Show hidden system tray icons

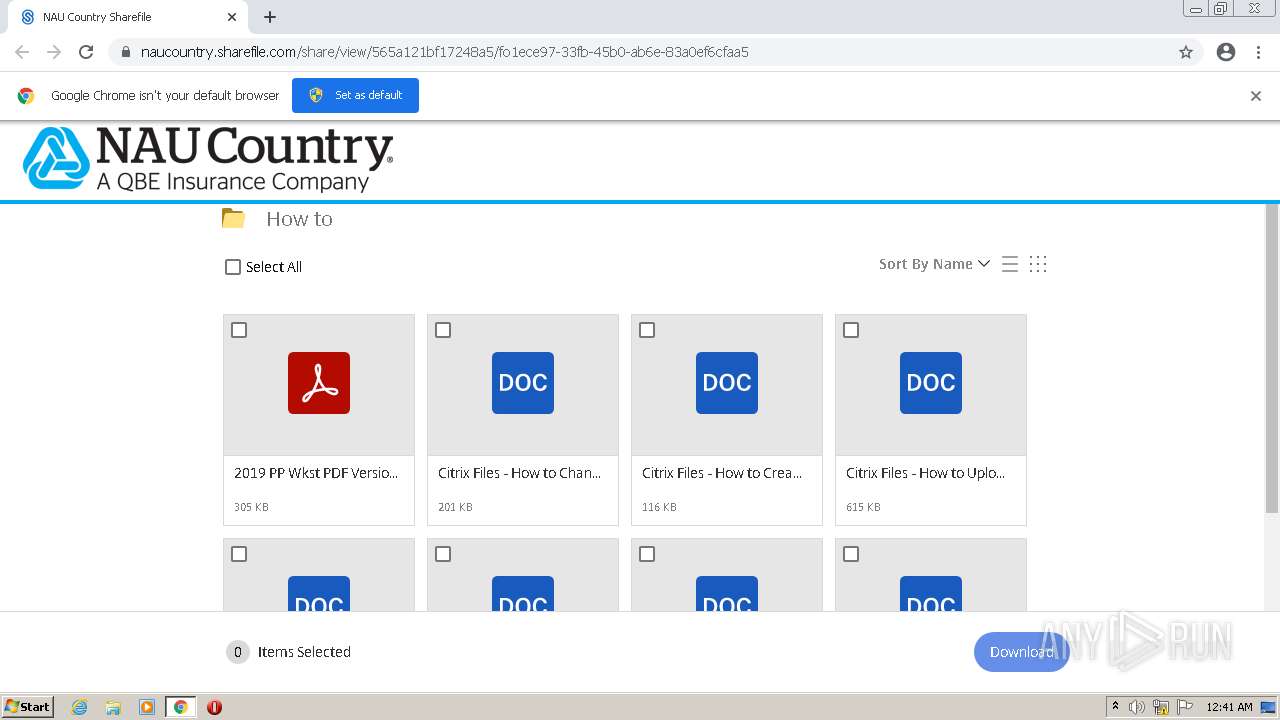click(x=1115, y=707)
